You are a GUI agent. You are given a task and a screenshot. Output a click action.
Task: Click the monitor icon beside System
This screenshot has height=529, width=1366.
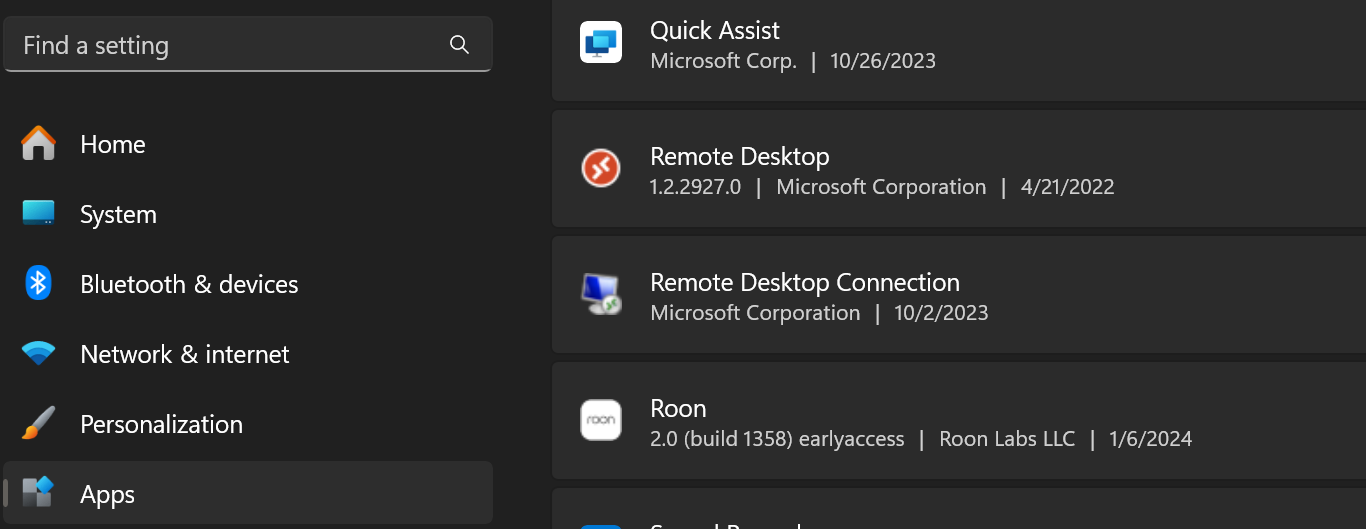(x=38, y=214)
